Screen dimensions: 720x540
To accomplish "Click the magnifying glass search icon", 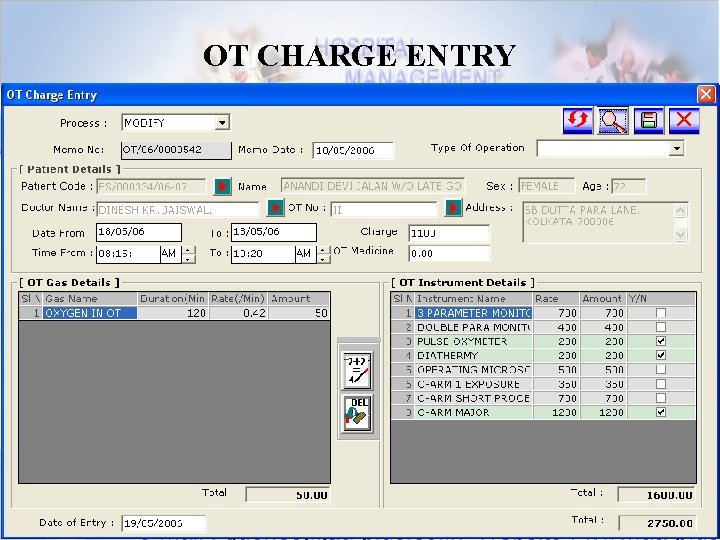I will tap(612, 122).
